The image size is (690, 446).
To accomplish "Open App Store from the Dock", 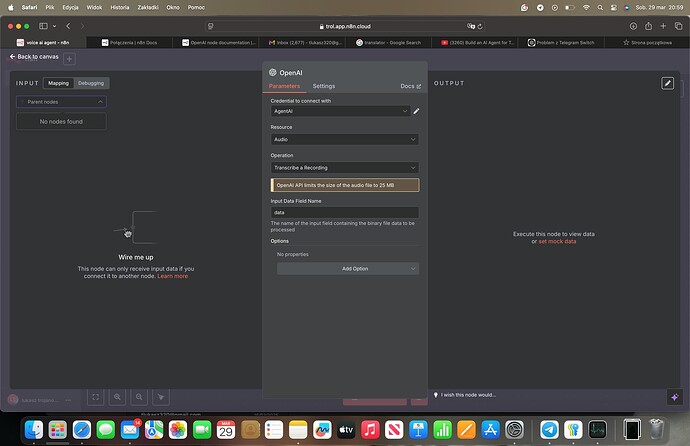I will 490,429.
